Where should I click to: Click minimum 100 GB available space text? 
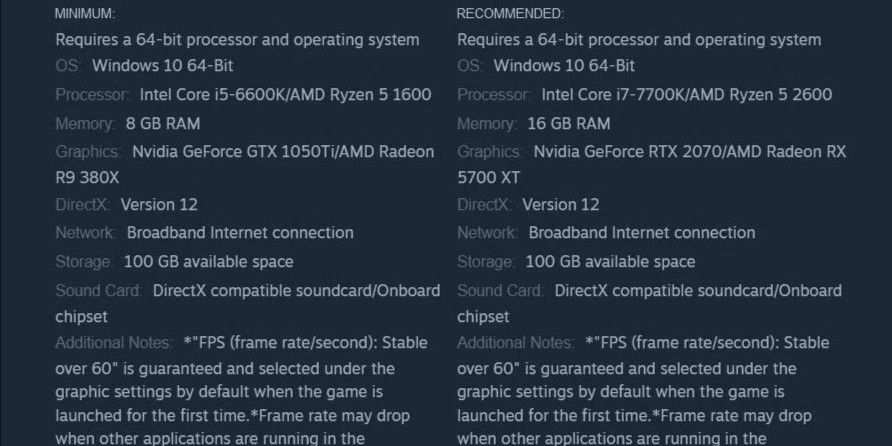pyautogui.click(x=209, y=262)
